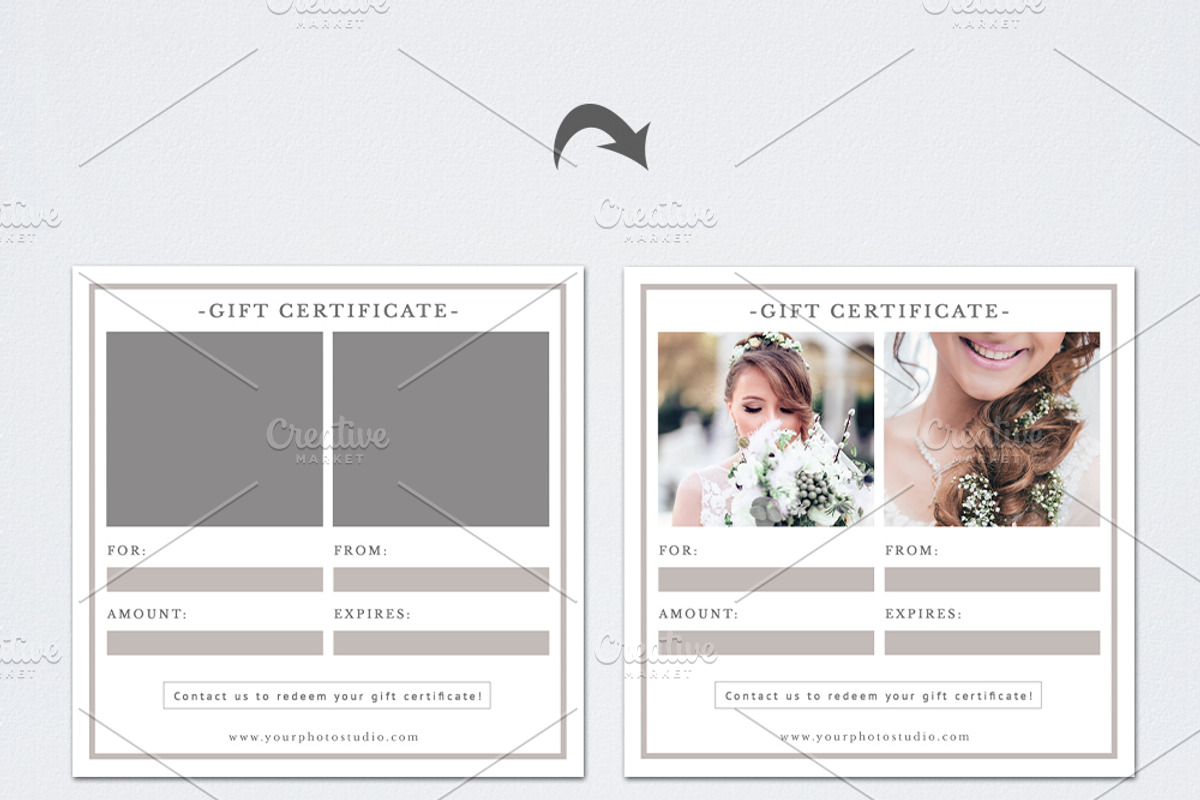The width and height of the screenshot is (1200, 800).
Task: Click left template's Contact us to redeem box
Action: pos(327,696)
